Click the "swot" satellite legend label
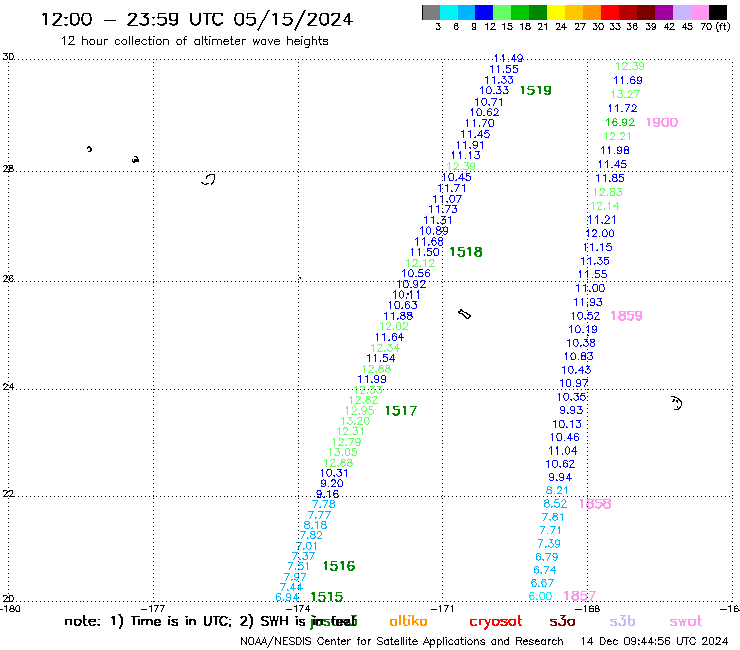 686,621
